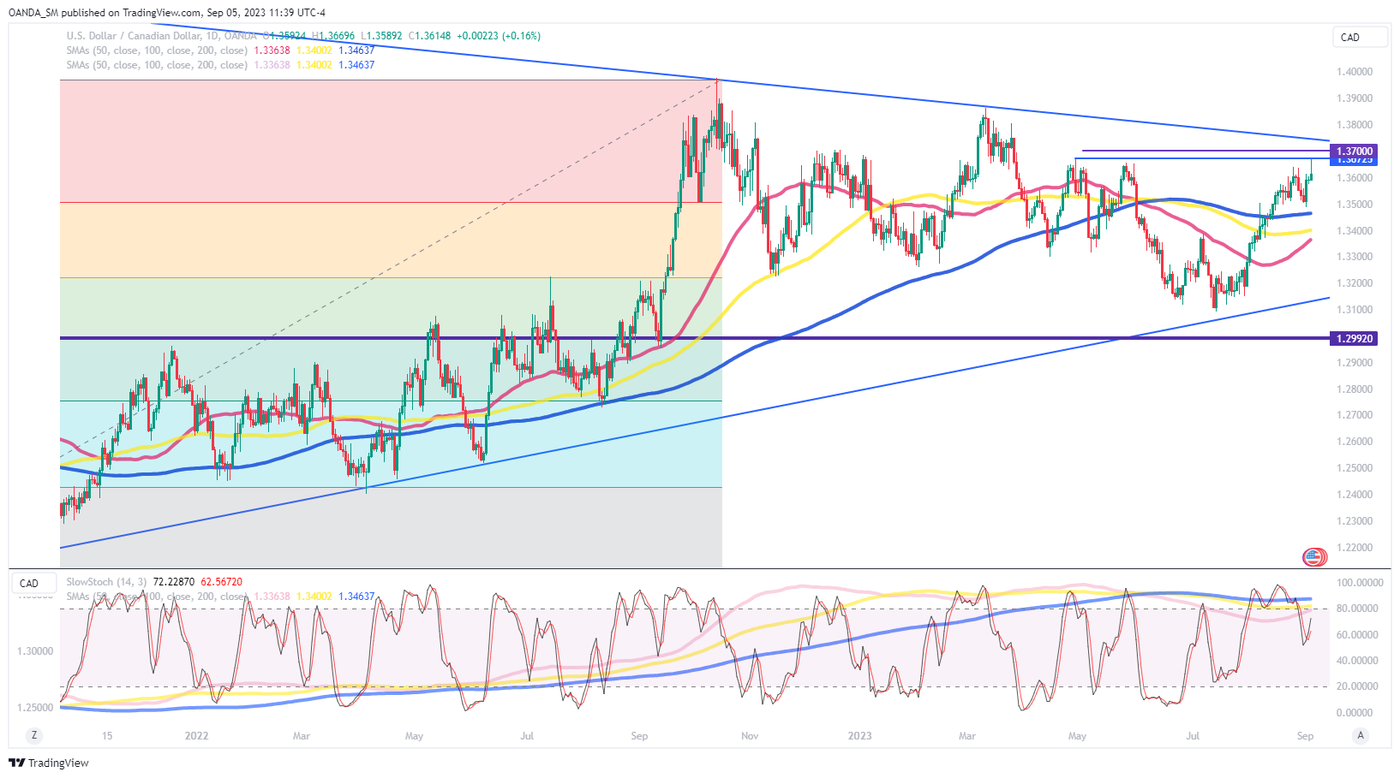Screen dimensions: 1400x778
Task: Click the US flag economic event icon
Action: coord(1314,557)
